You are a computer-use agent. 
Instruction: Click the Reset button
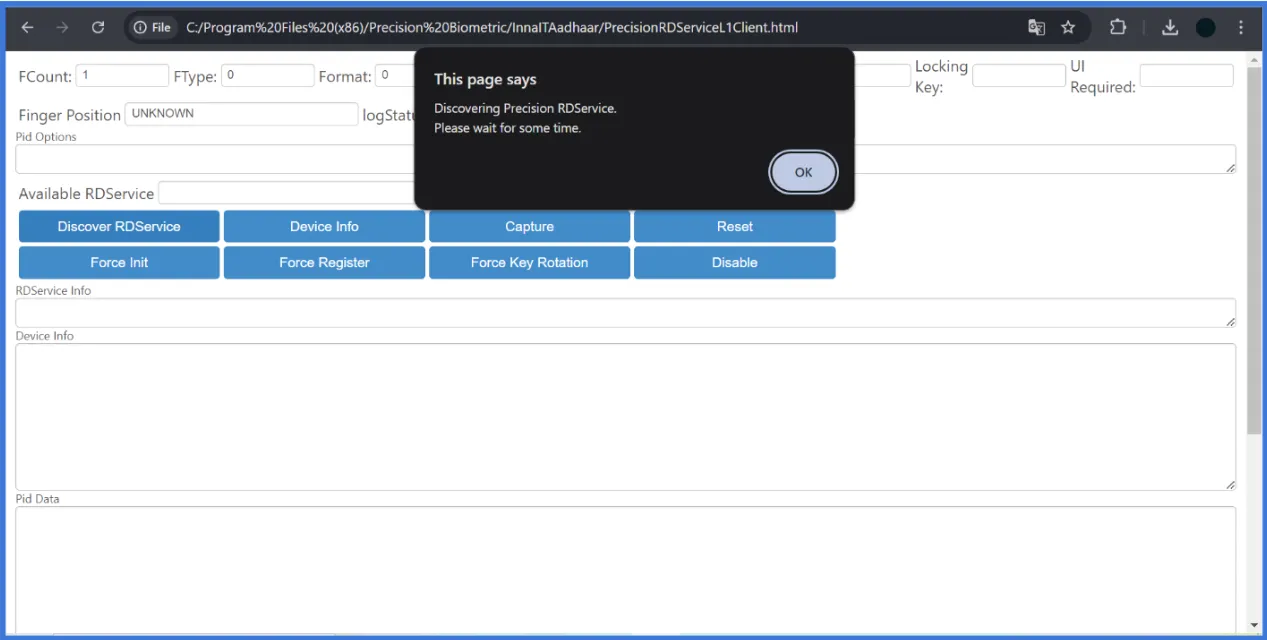pos(735,226)
